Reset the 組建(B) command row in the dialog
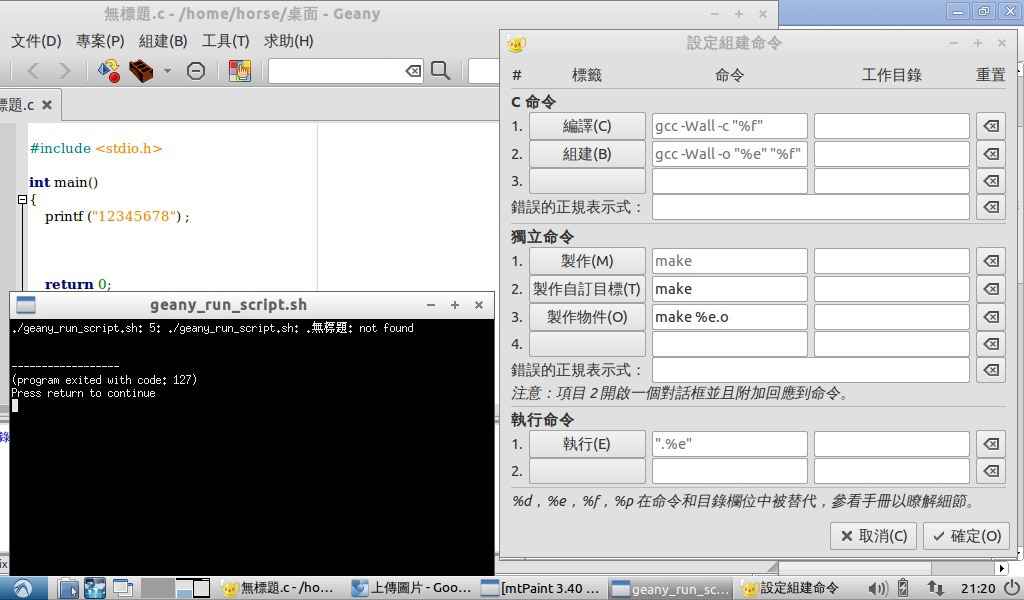This screenshot has width=1024, height=600. [991, 154]
